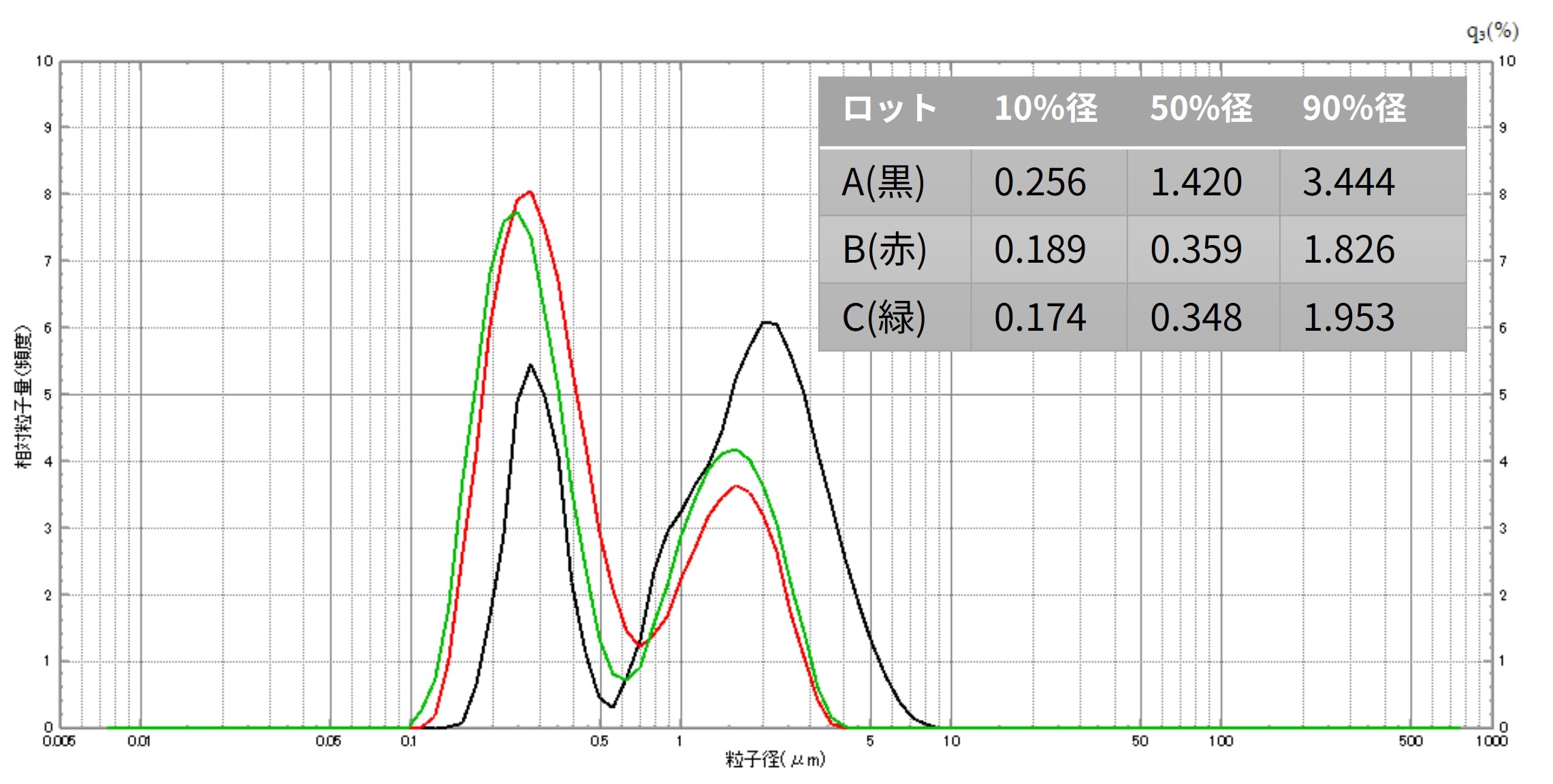
Task: Click value 0.256 in table
Action: coord(1040,182)
